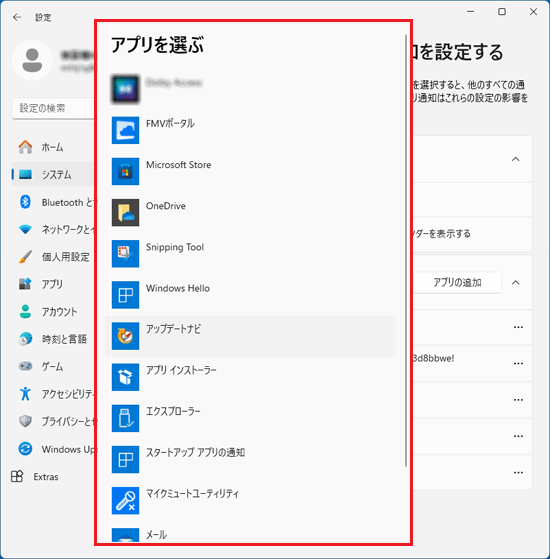The image size is (550, 559).
Task: Open more options on fourth app row
Action: click(x=518, y=436)
